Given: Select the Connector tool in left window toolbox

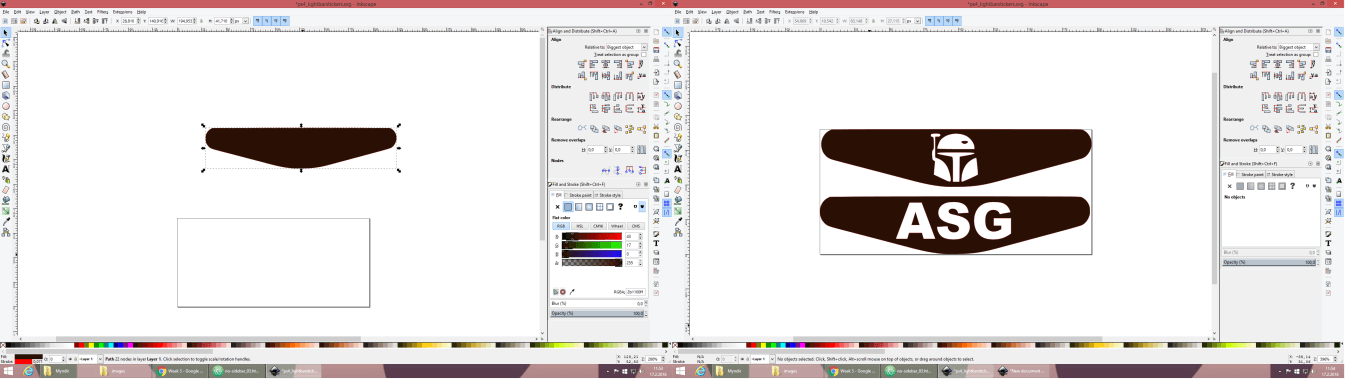Looking at the screenshot, I should tap(6, 232).
